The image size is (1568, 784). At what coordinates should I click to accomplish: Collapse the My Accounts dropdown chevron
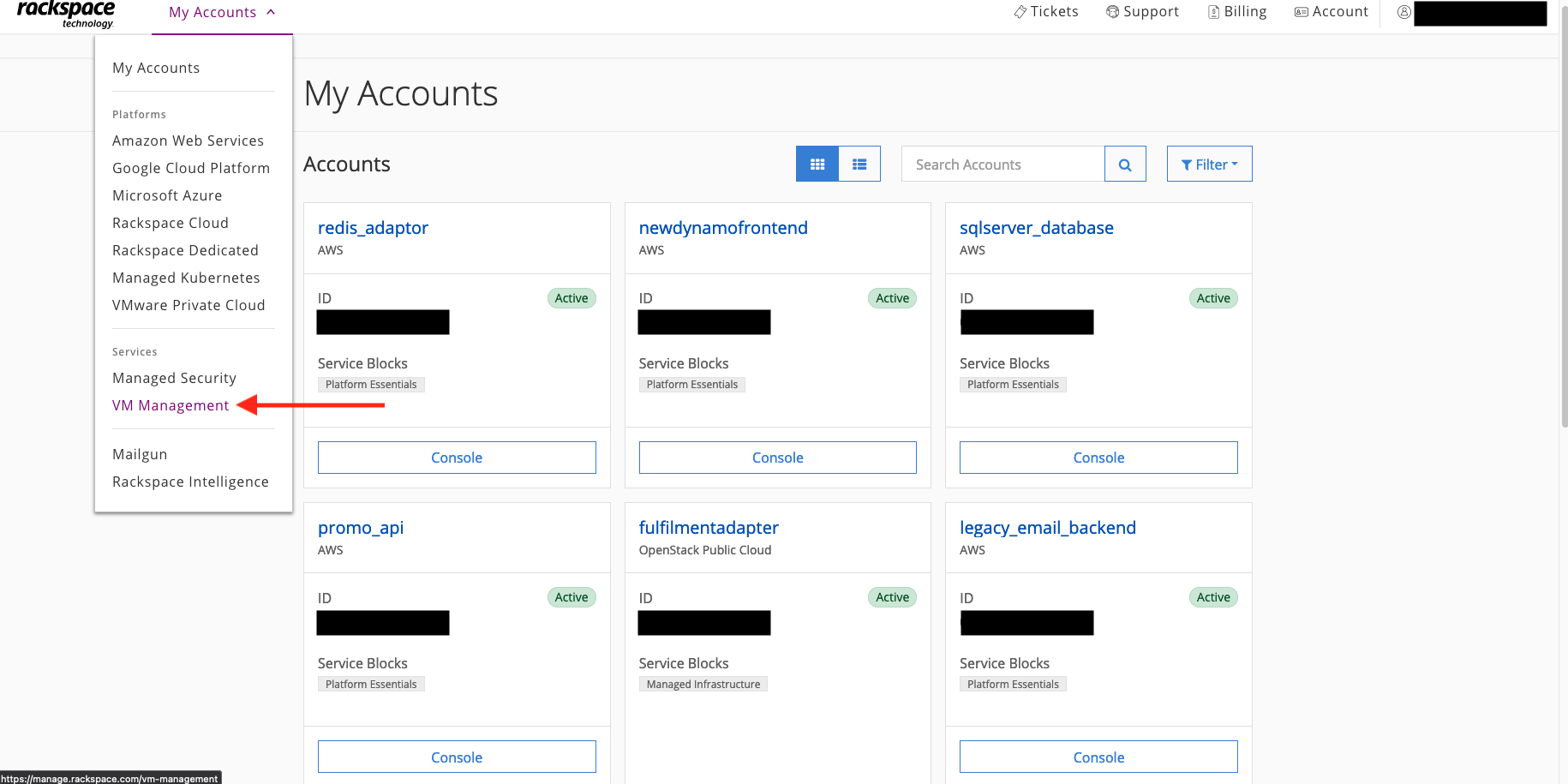(x=271, y=12)
